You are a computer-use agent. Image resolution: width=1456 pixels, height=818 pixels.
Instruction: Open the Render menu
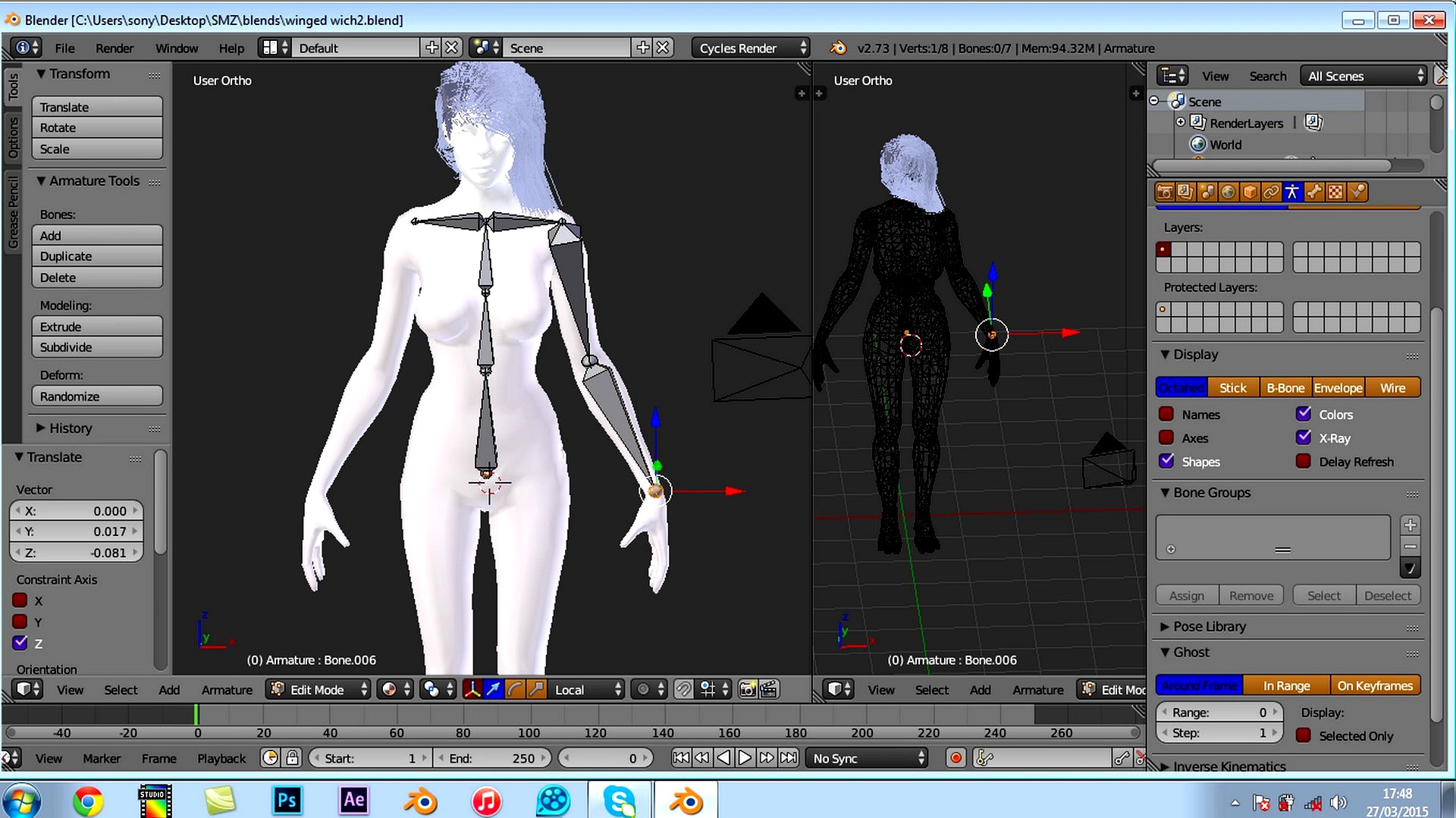click(114, 49)
